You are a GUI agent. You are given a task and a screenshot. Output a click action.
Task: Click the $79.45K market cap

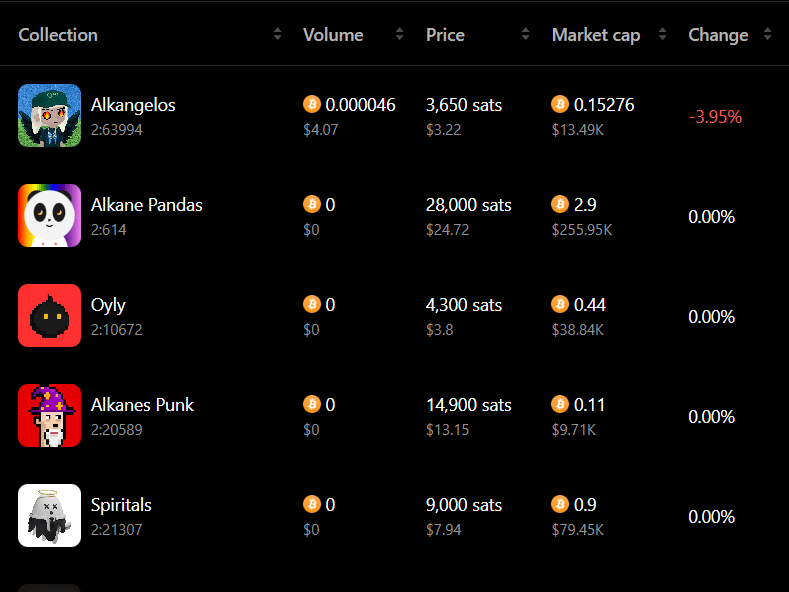click(x=578, y=530)
